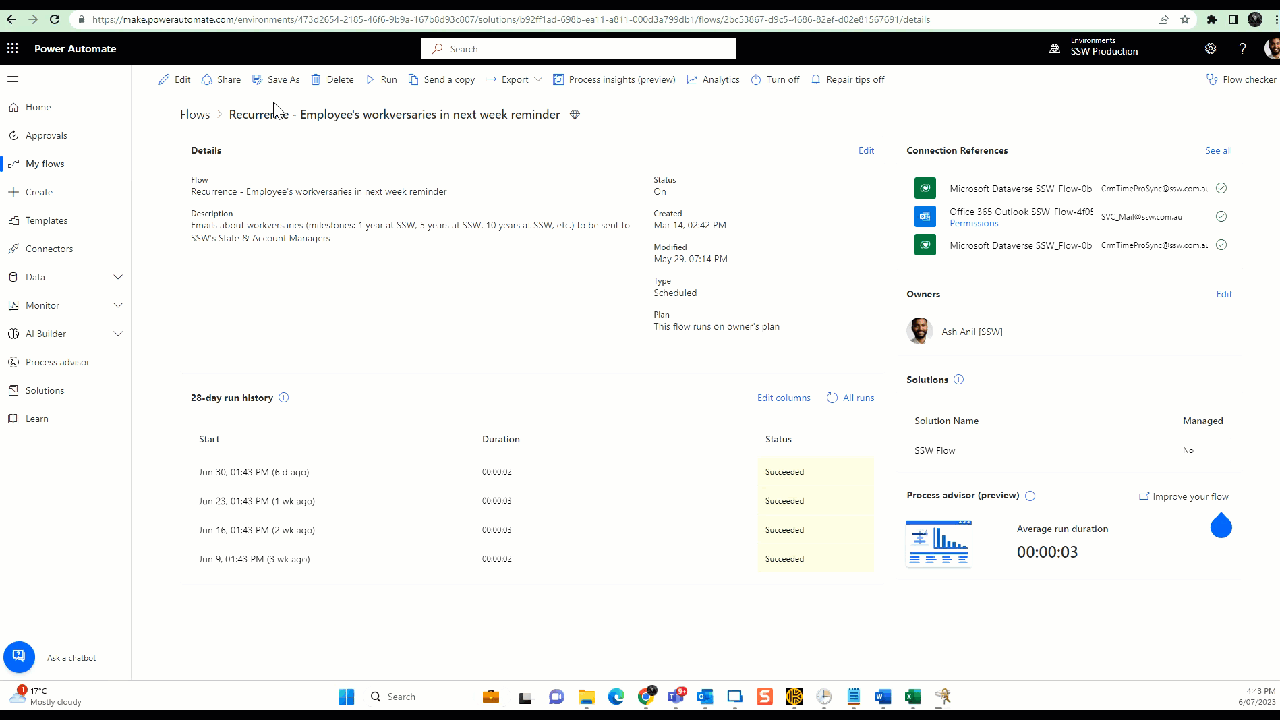Click the help question mark icon
This screenshot has width=1280, height=720.
tap(1243, 48)
